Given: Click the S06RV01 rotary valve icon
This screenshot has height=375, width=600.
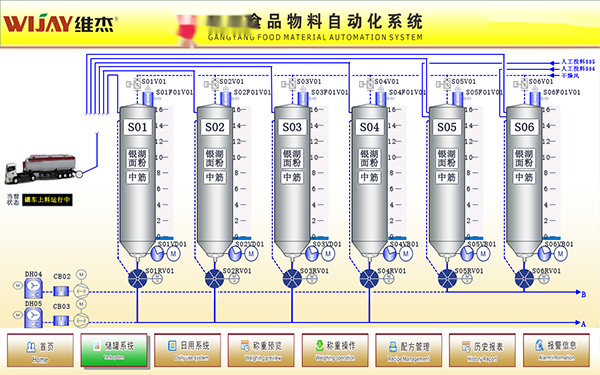Looking at the screenshot, I should [524, 279].
